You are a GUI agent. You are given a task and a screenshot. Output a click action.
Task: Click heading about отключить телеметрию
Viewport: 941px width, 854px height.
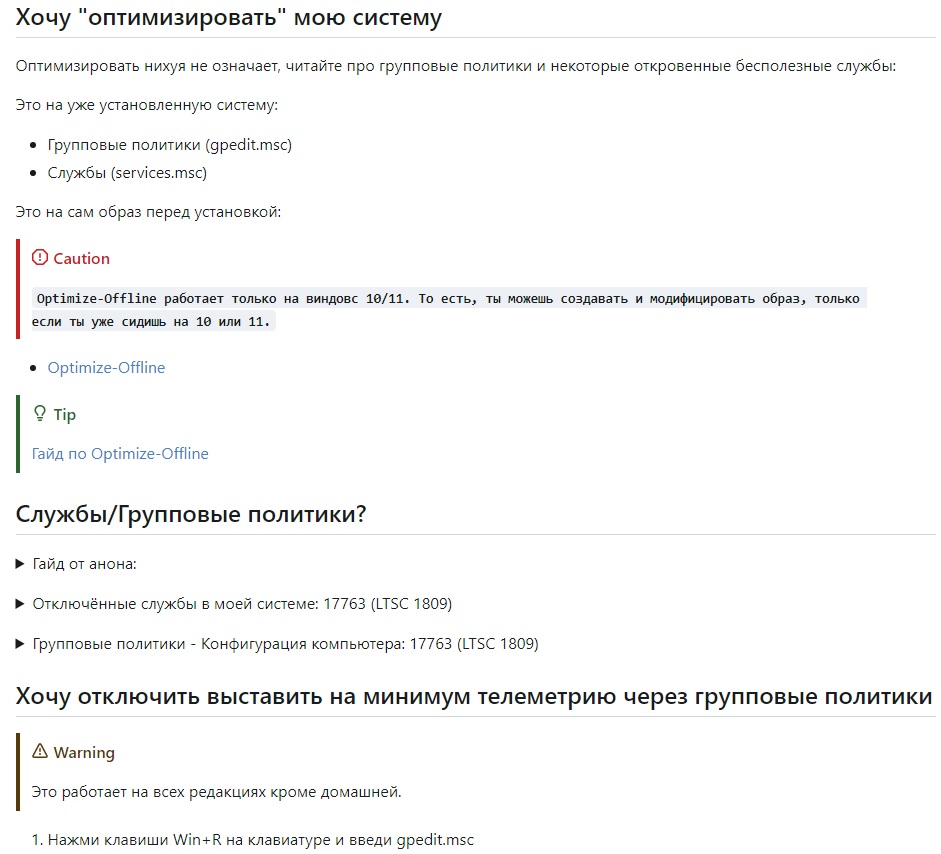click(x=474, y=696)
